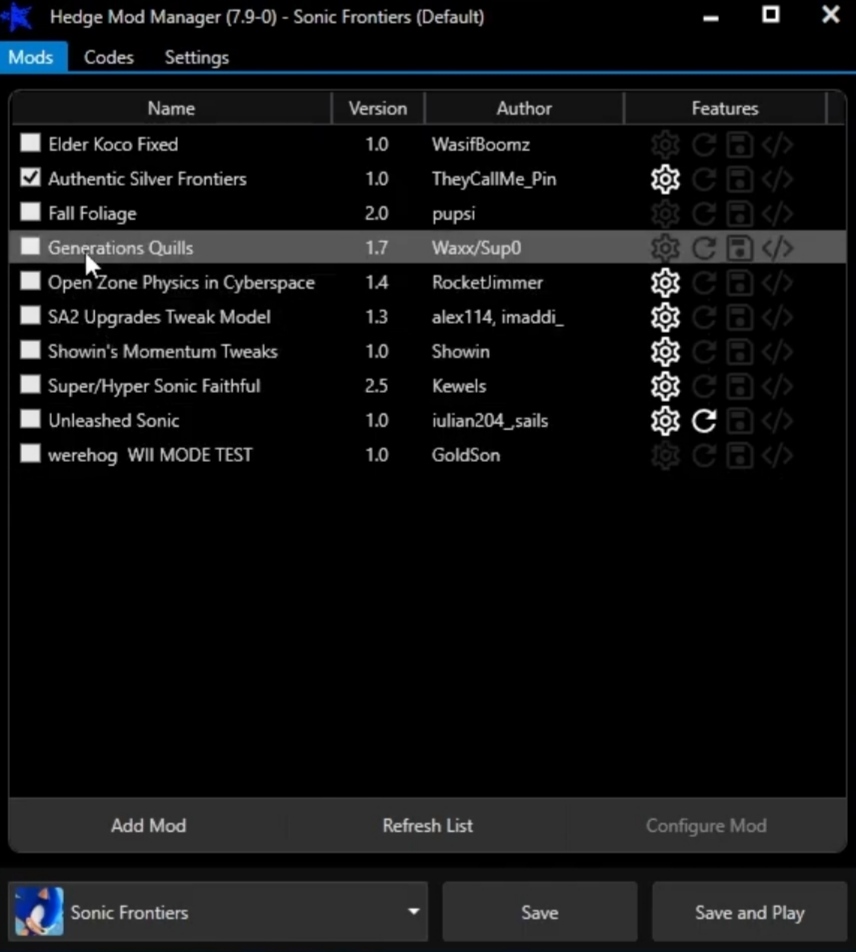Open the Sonic Frontiers game dropdown
The image size is (856, 952).
(219, 912)
